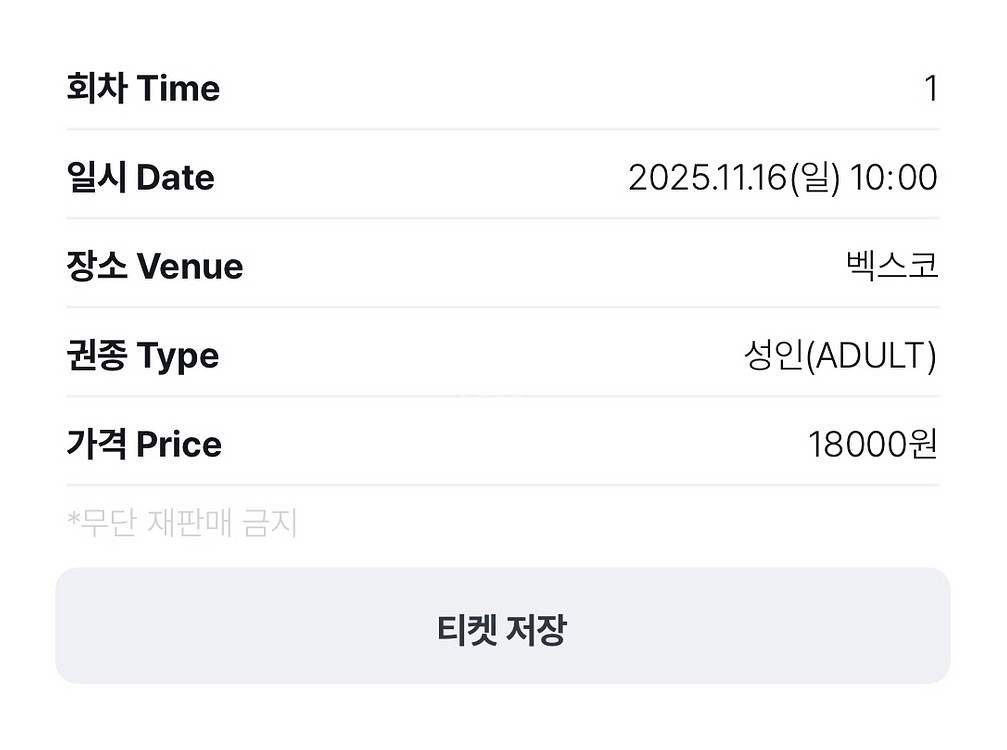
Task: Select the 10:00 start time text
Action: [x=893, y=179]
